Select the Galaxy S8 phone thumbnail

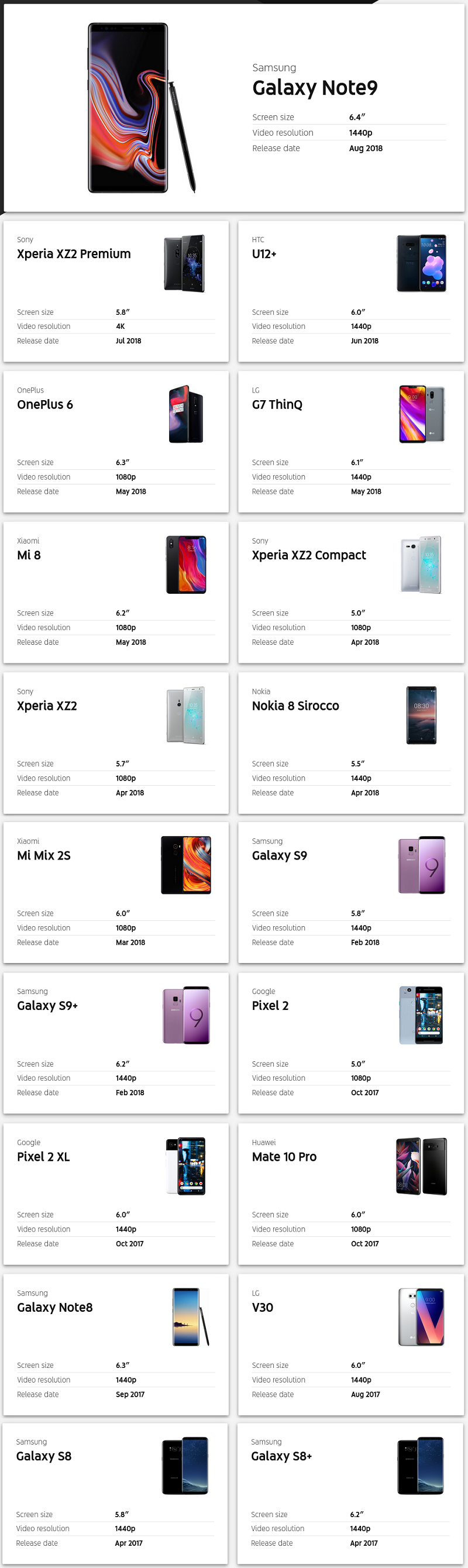tap(185, 1466)
